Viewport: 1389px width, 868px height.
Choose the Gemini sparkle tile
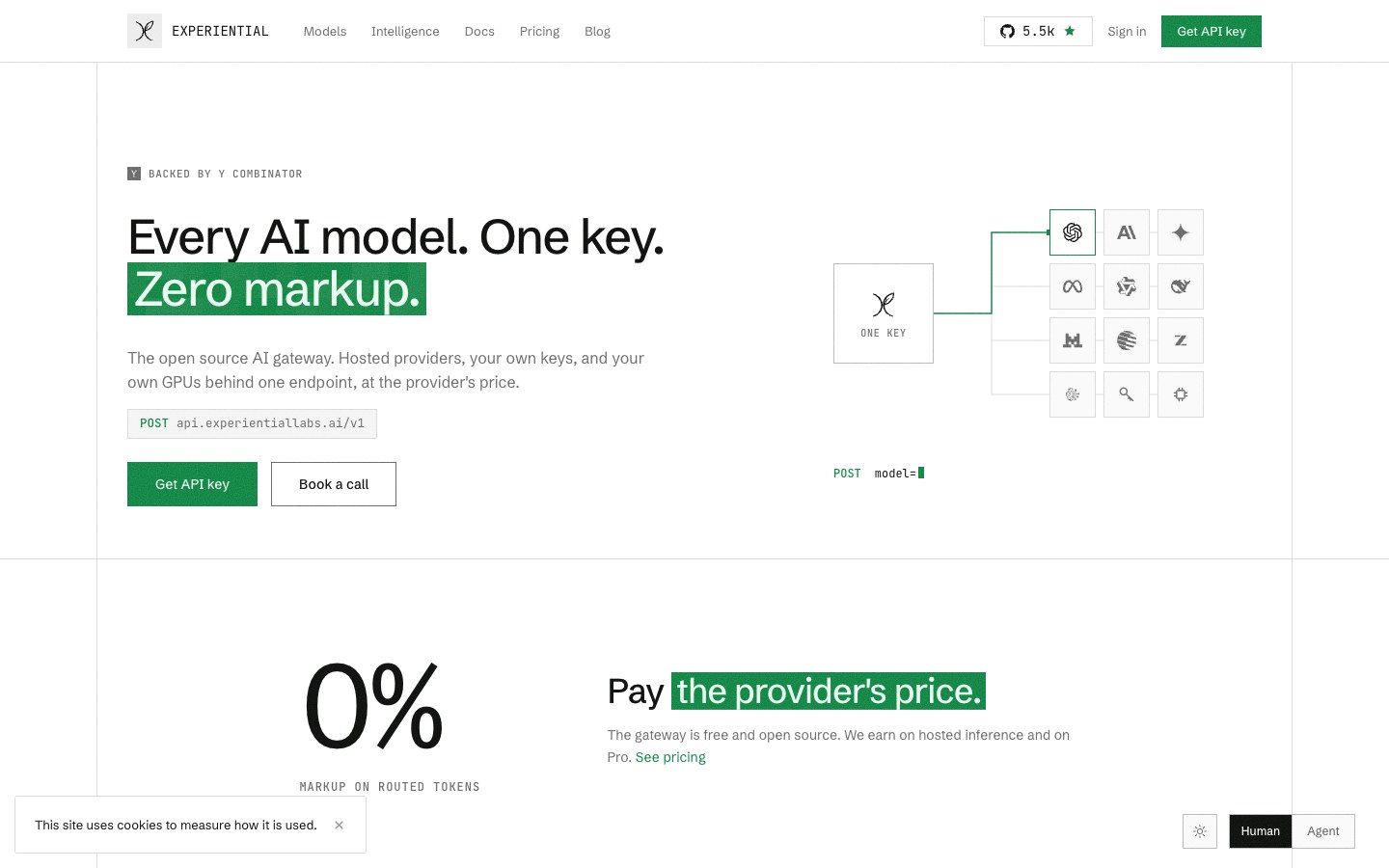(x=1181, y=232)
